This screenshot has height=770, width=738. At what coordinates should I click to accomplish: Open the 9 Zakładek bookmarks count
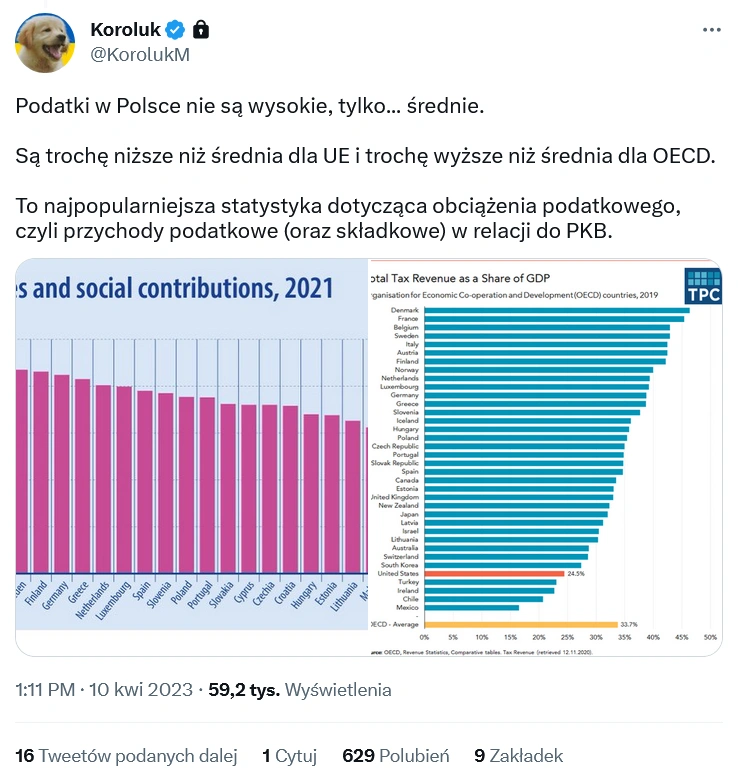point(519,755)
